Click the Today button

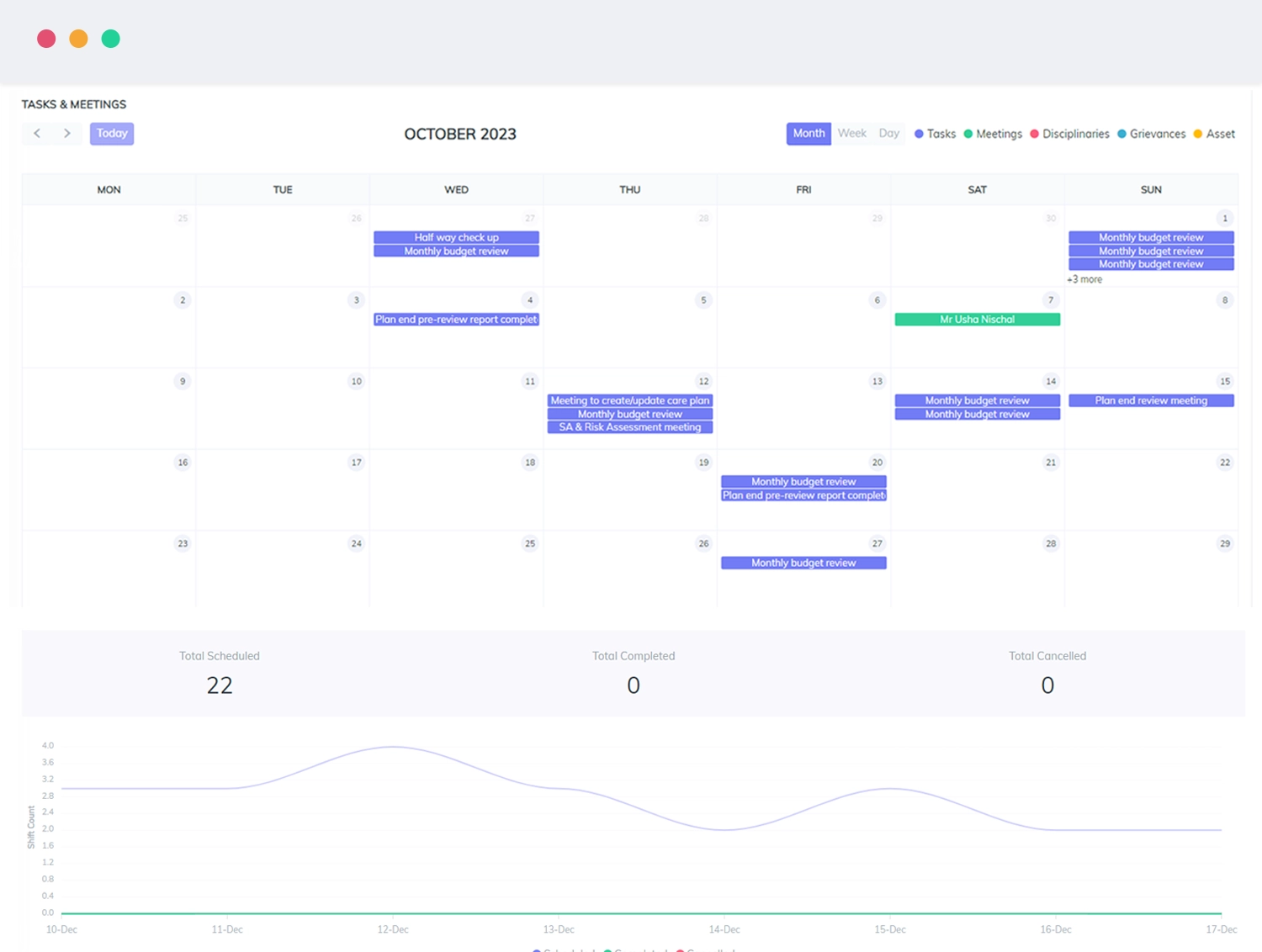(x=112, y=134)
